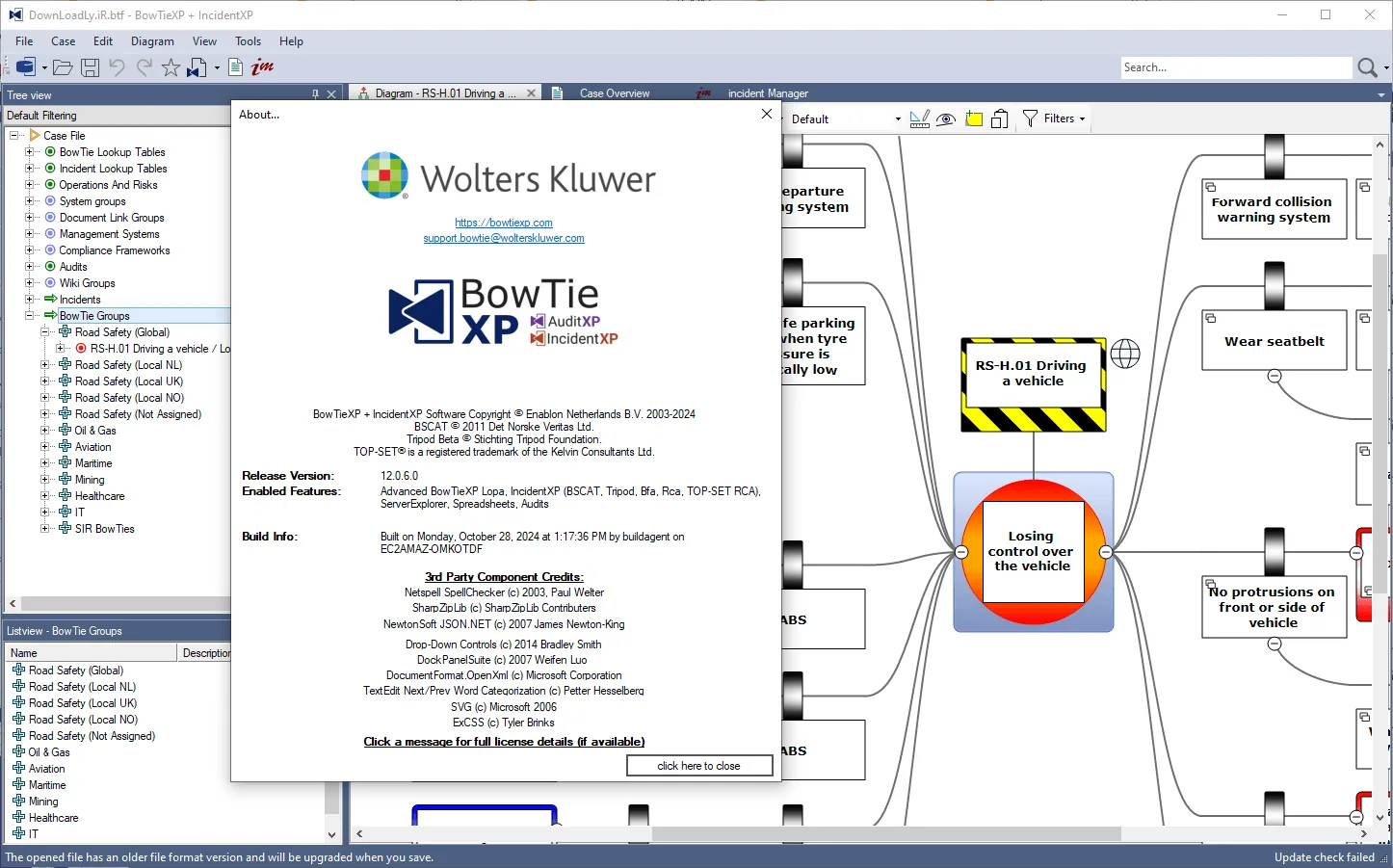Screen dimensions: 1393x868
Task: Switch to the Case Overview tab
Action: (615, 93)
